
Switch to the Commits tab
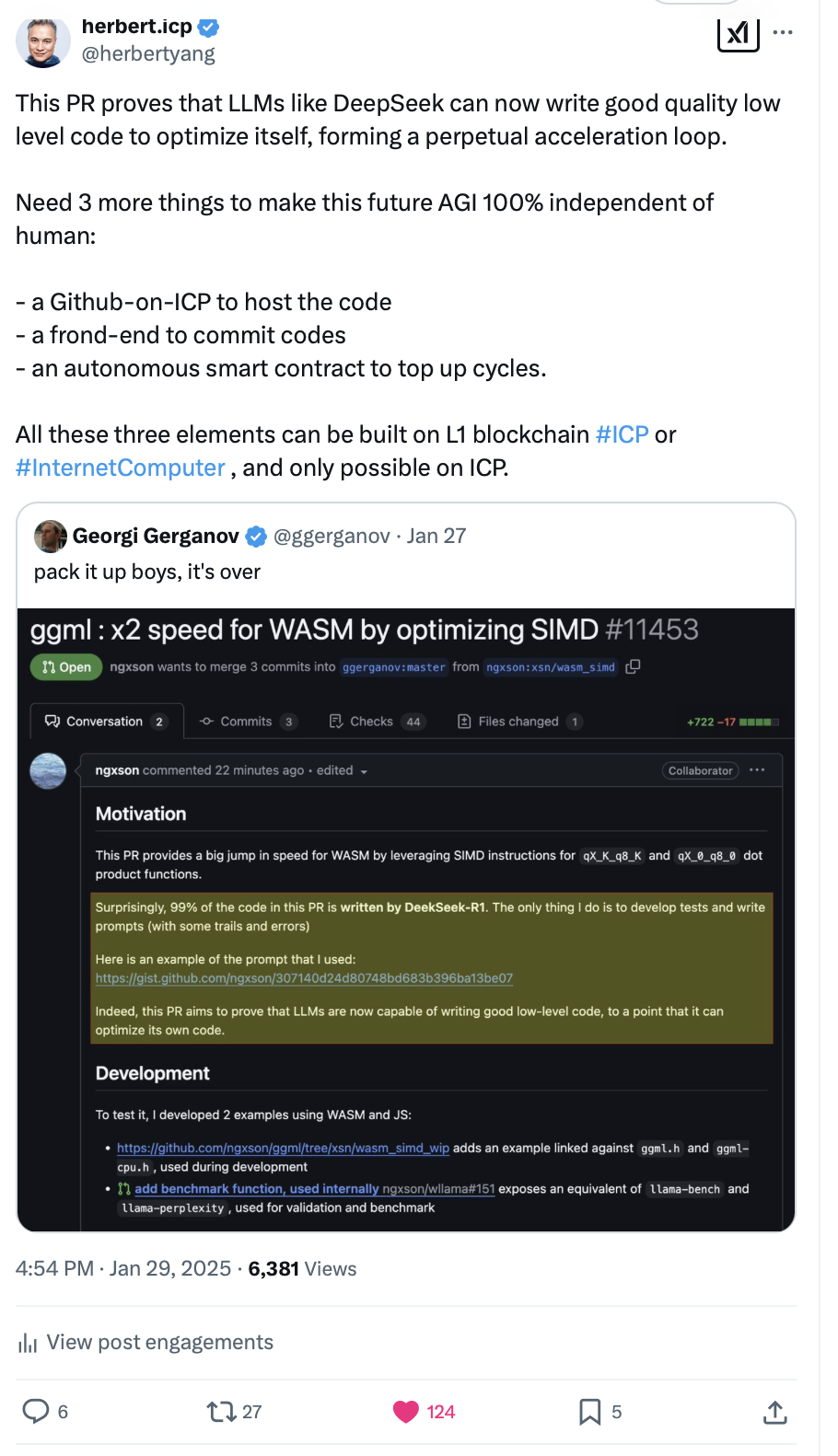tap(247, 722)
